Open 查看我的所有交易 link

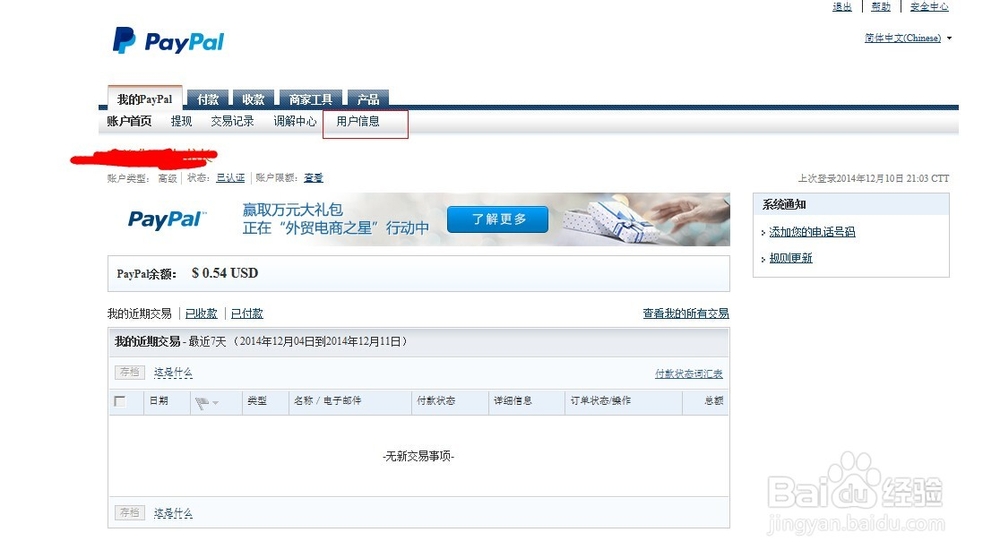[x=686, y=314]
